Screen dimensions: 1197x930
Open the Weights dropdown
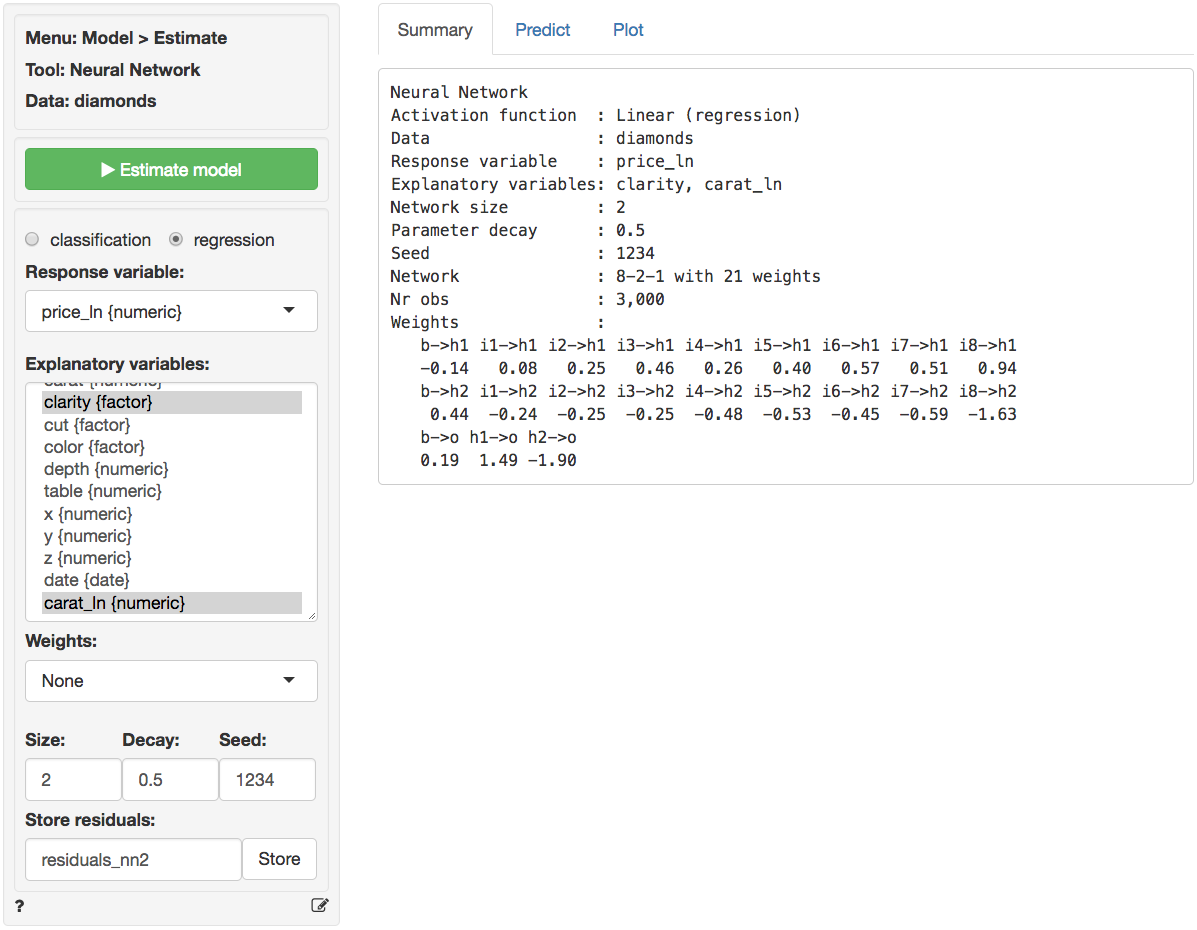[x=171, y=681]
